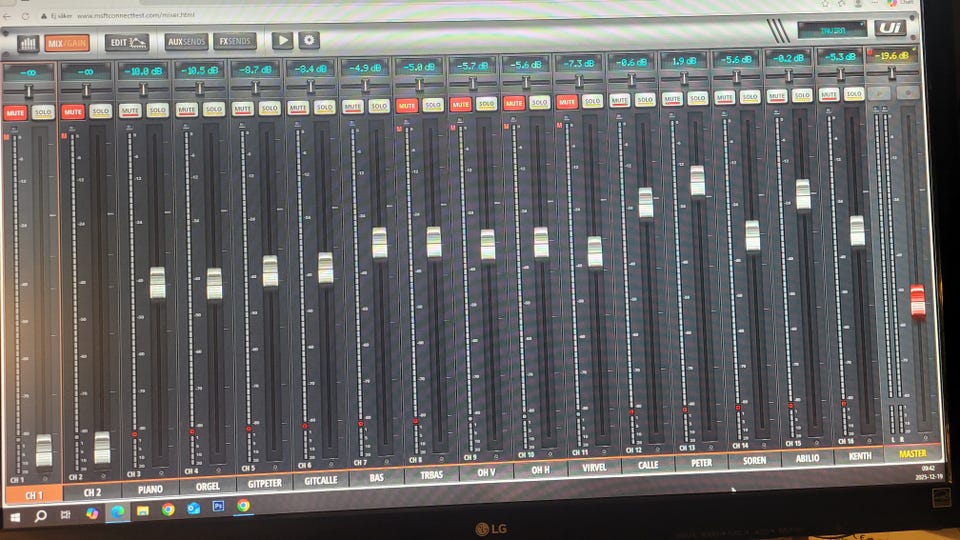Click the PIANO channel fader handle
The image size is (960, 540).
(x=157, y=283)
